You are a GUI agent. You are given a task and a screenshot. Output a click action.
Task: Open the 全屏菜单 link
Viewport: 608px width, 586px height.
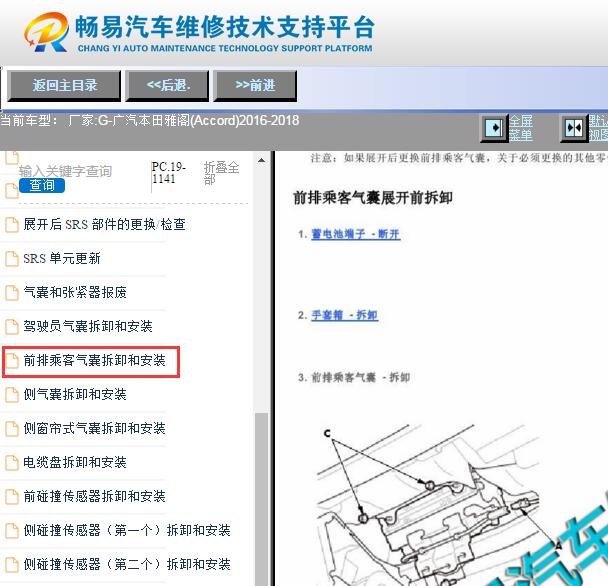point(520,128)
